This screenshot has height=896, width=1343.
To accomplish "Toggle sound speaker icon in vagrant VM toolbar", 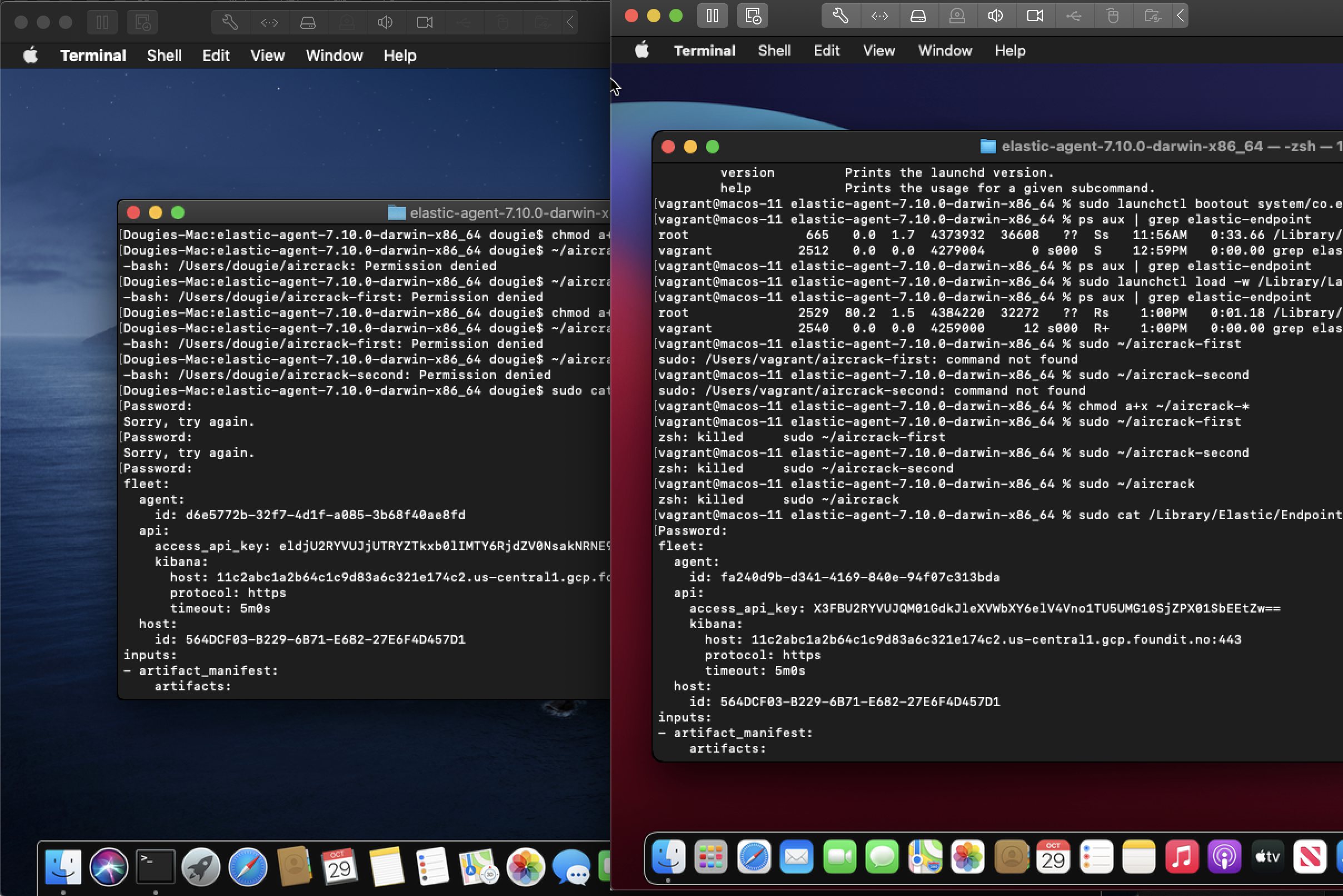I will (995, 16).
